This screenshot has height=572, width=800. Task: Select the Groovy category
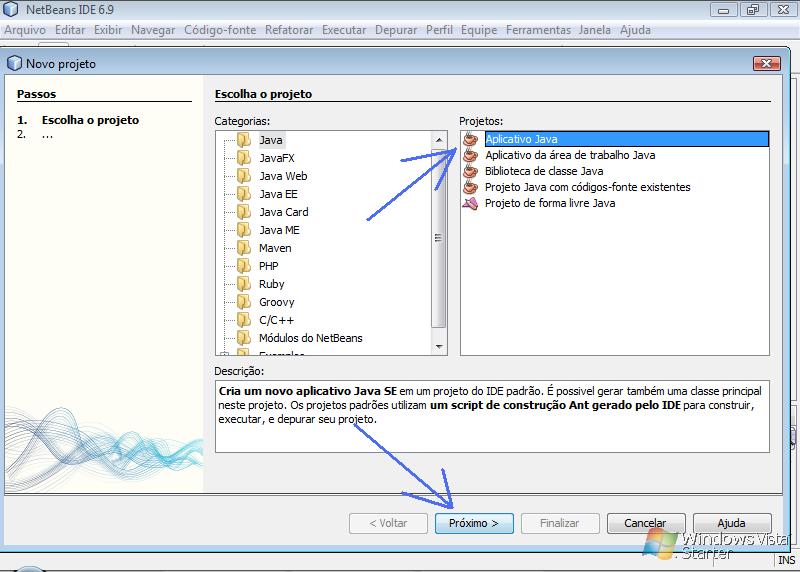tap(277, 302)
